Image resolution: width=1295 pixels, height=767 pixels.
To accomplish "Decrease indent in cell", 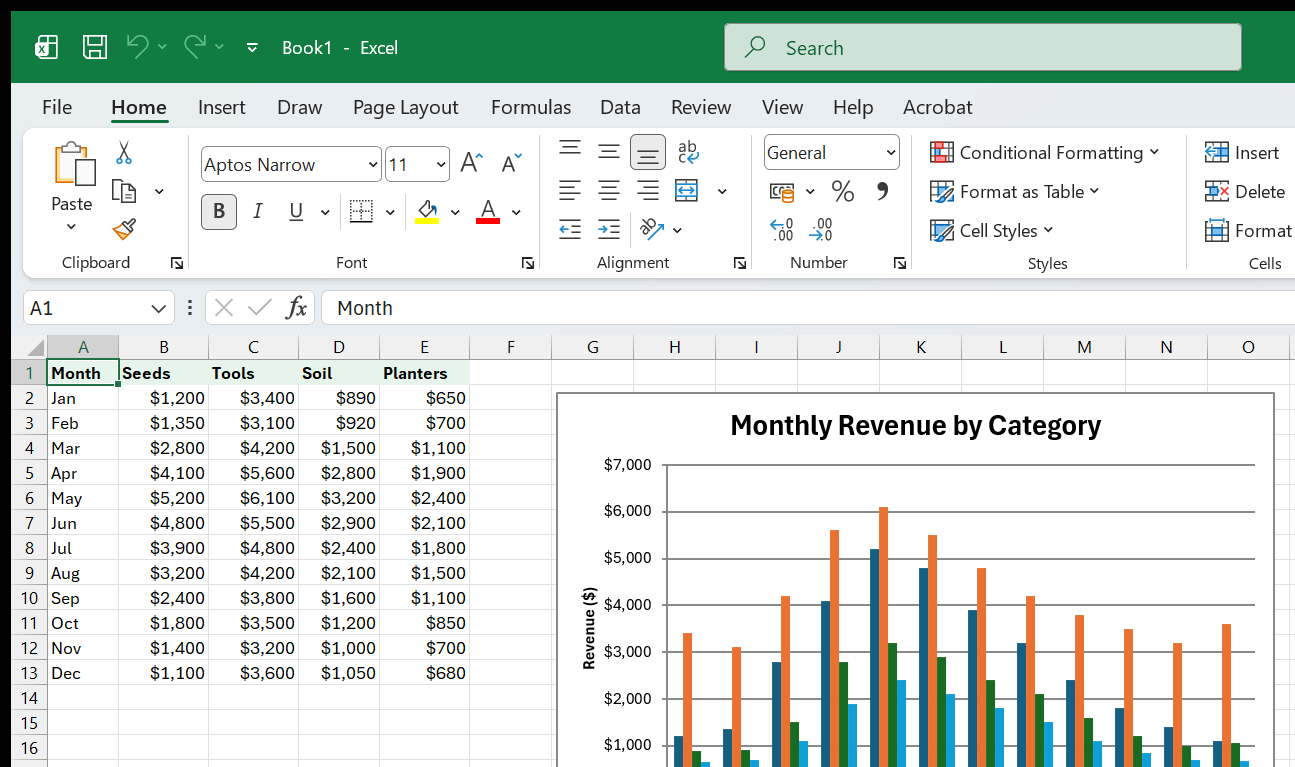I will [x=570, y=230].
